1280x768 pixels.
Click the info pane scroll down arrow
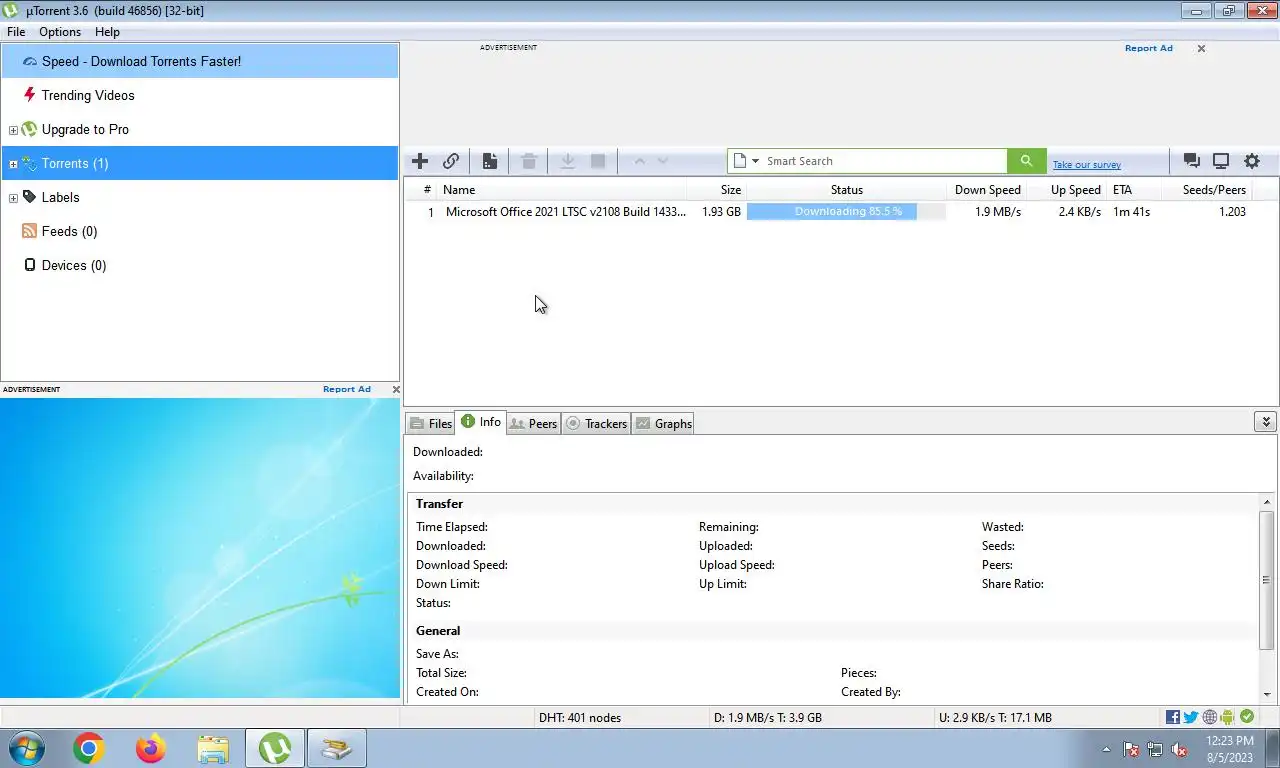tap(1267, 694)
